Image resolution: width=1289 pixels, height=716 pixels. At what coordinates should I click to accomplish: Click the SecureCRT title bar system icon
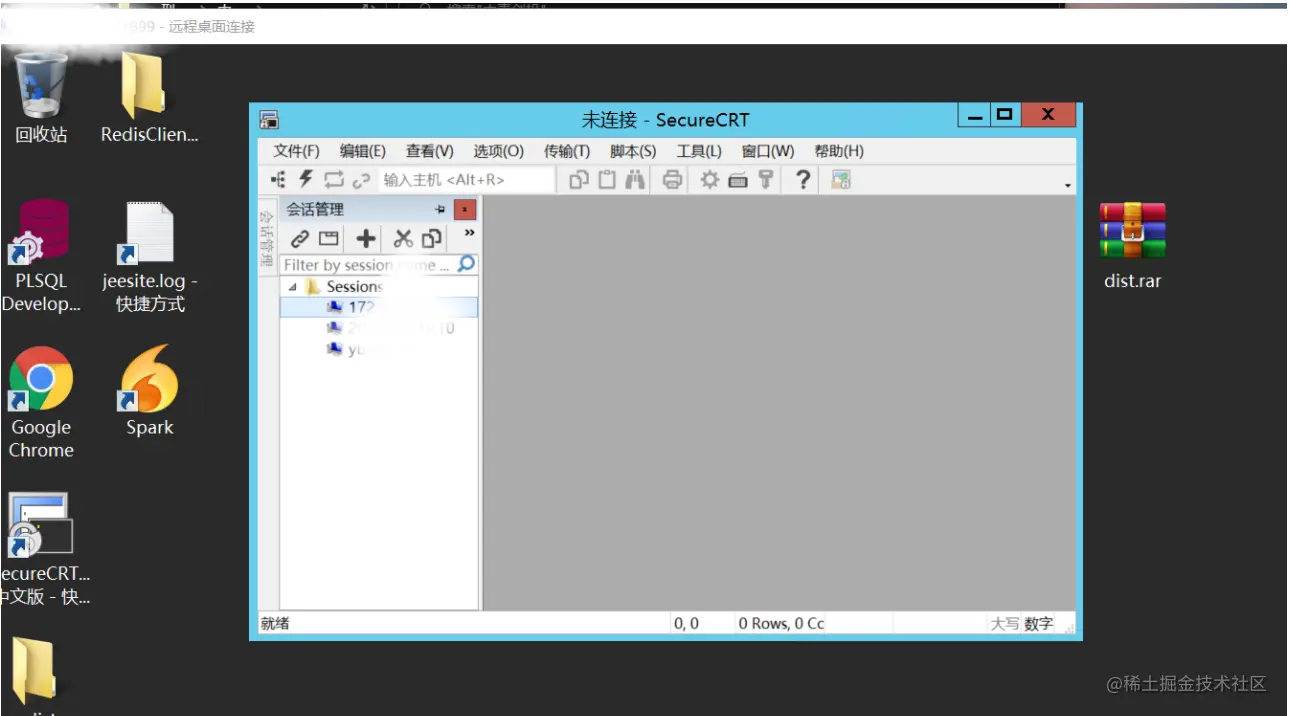tap(269, 120)
